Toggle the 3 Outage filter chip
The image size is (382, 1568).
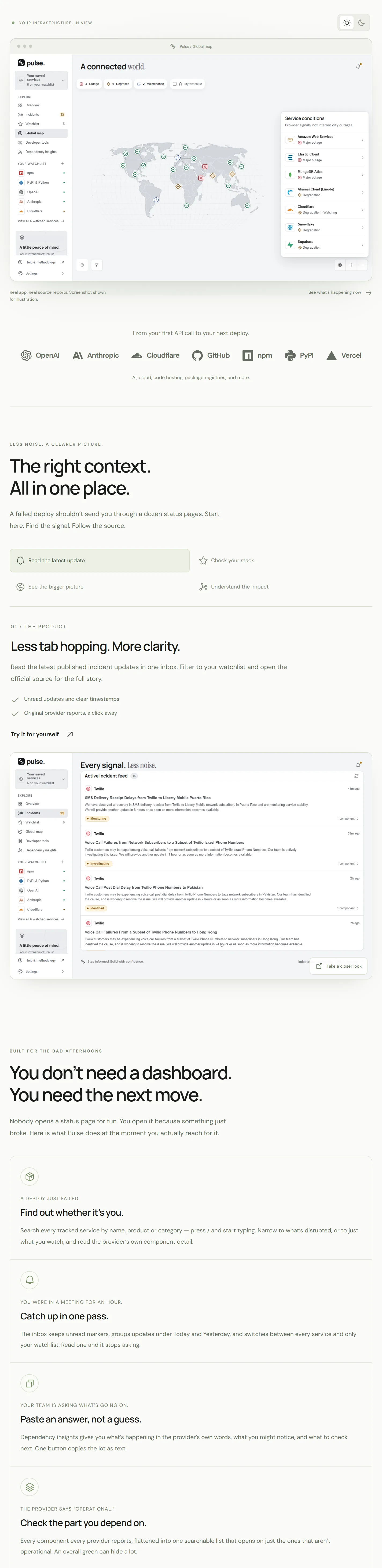pos(89,84)
